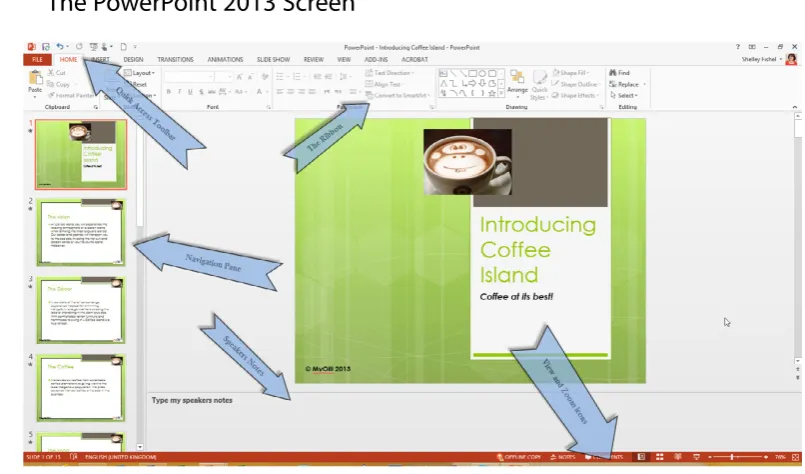Start Slide Show icon in status bar
Screen dimensions: 805x474
(x=696, y=457)
